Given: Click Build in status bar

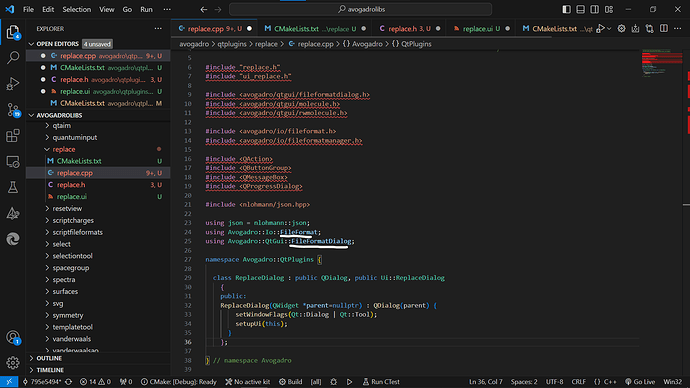Looking at the screenshot, I should pyautogui.click(x=290, y=382).
